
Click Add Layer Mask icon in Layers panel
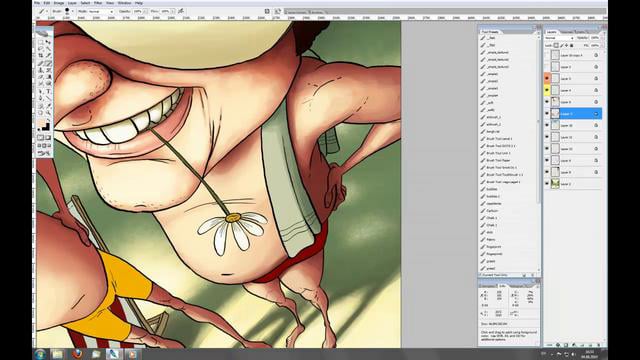[x=566, y=345]
